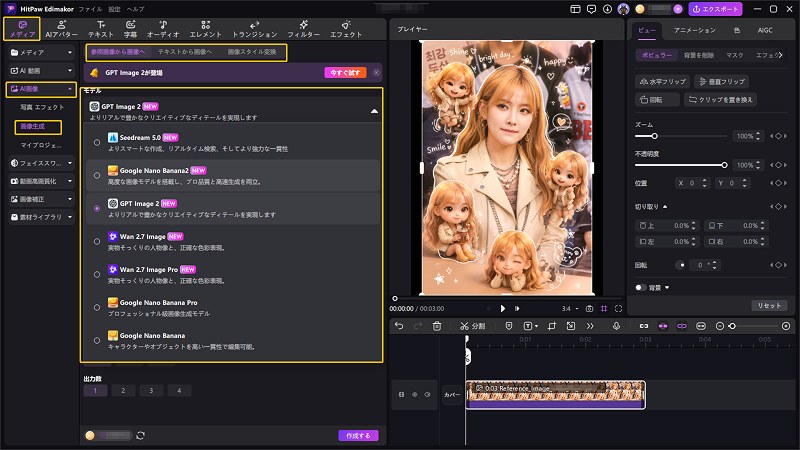This screenshot has width=800, height=450.
Task: Adjust the 不透明度 opacity slider handle
Action: [724, 165]
